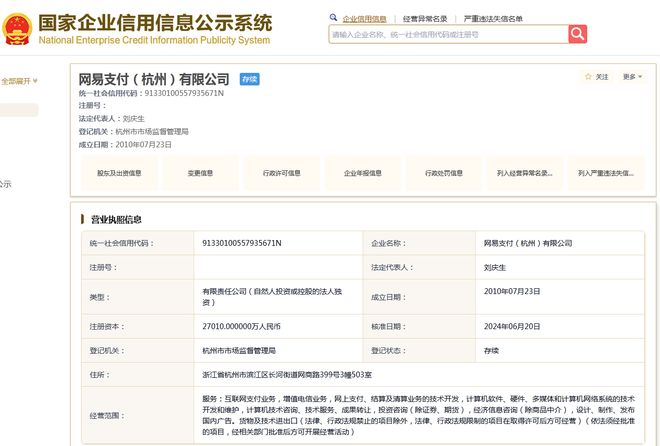Open the 企业年报信息 section
Screen dimensions: 660x446
pyautogui.click(x=363, y=173)
